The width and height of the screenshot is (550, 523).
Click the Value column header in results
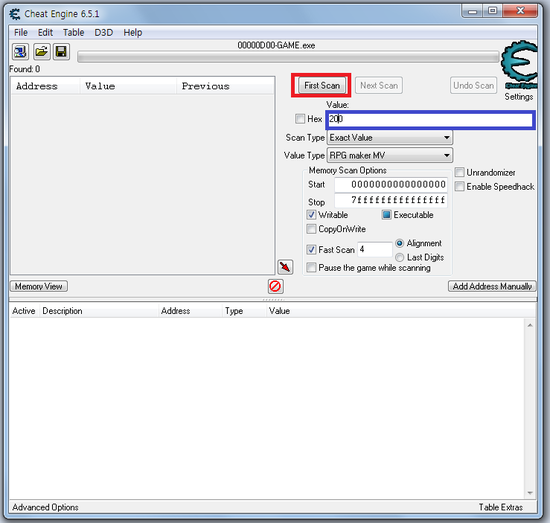point(128,86)
